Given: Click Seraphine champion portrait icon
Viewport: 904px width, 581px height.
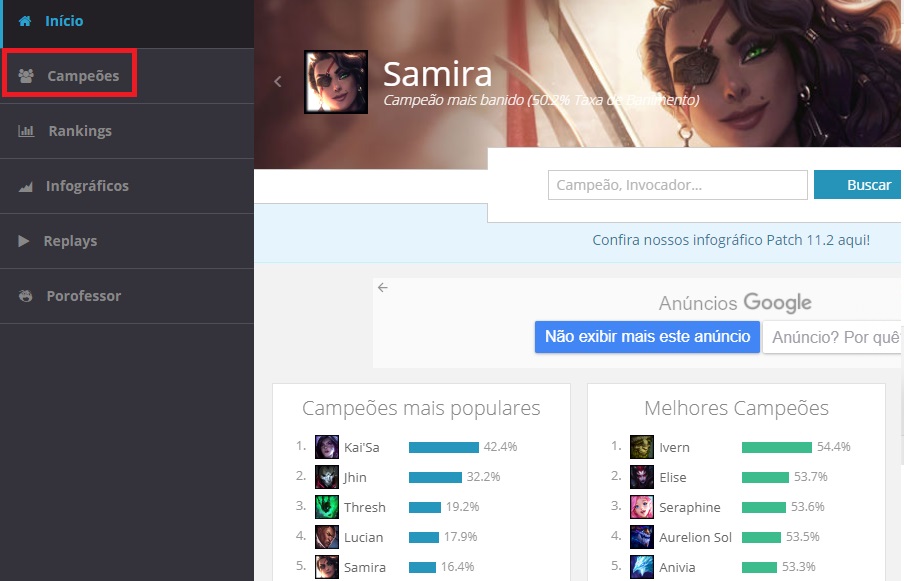Looking at the screenshot, I should 642,507.
